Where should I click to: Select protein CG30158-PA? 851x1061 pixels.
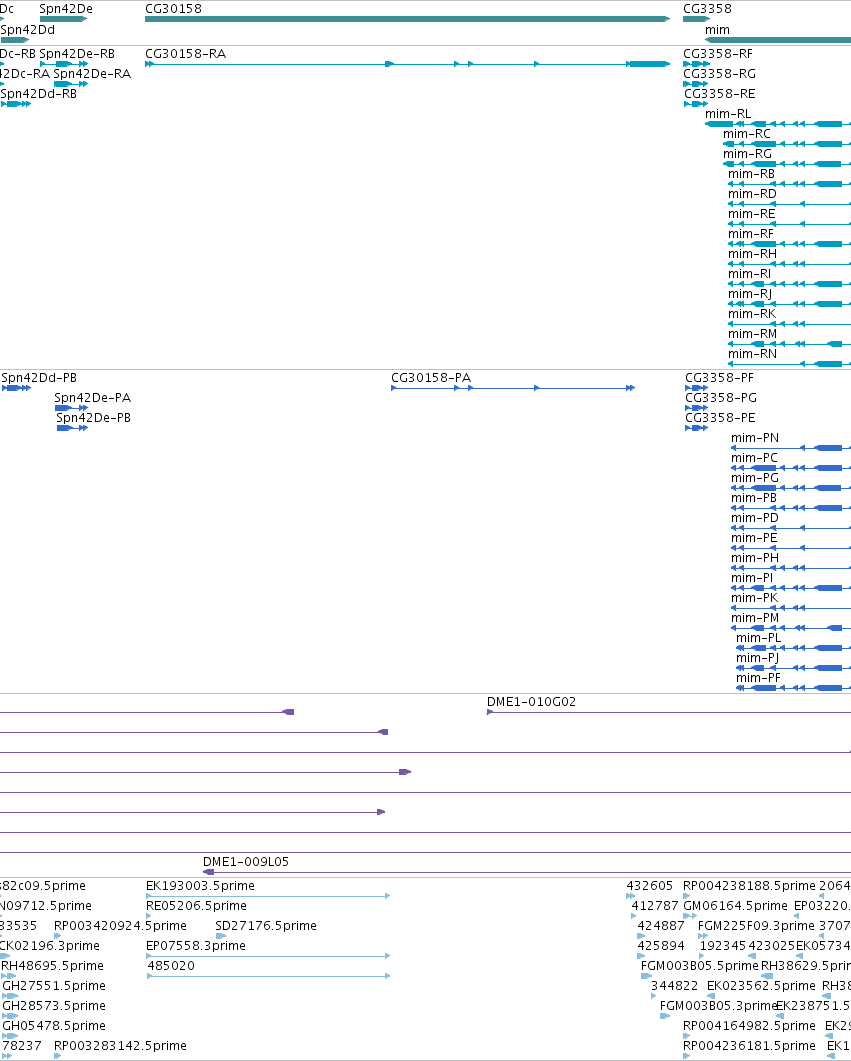[431, 378]
